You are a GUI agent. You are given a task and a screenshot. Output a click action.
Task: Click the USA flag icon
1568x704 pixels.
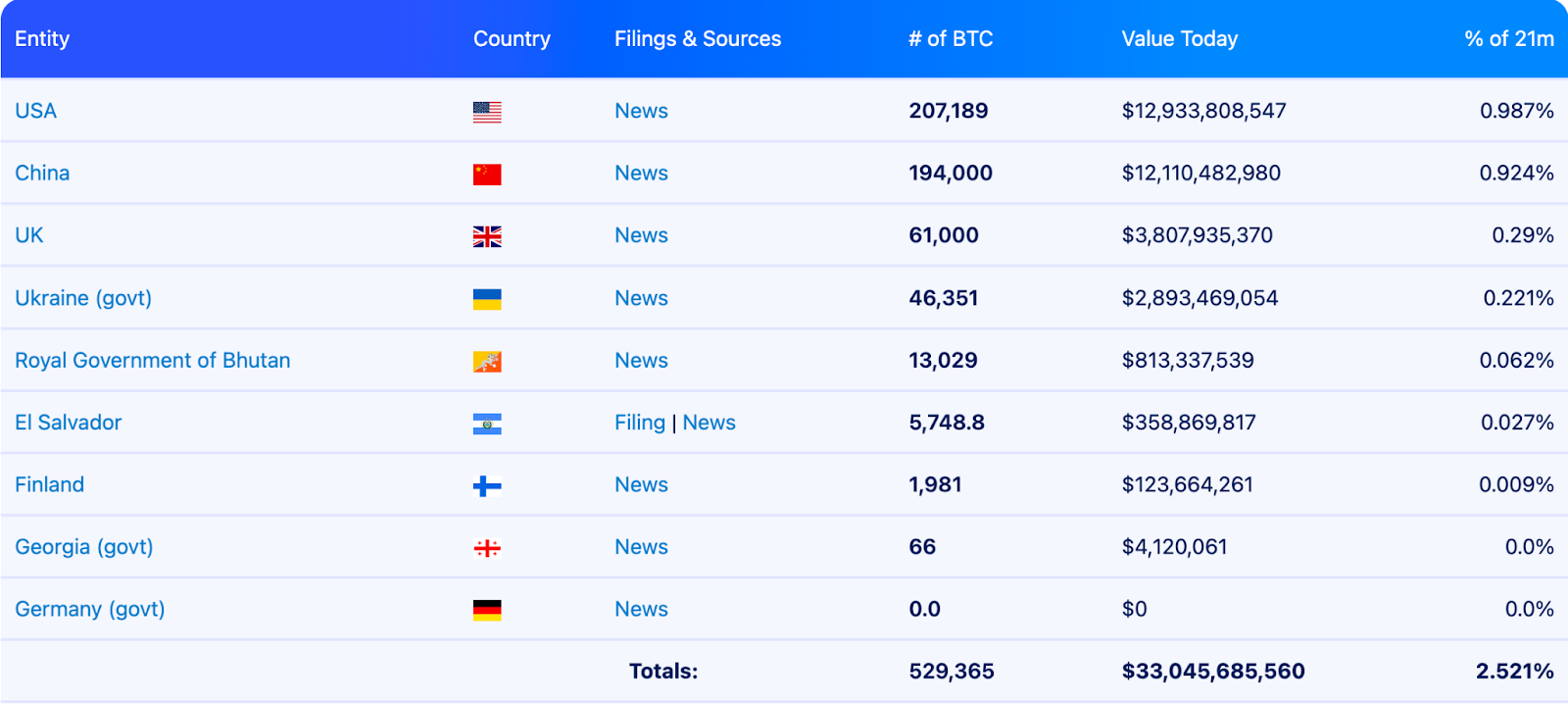coord(487,112)
